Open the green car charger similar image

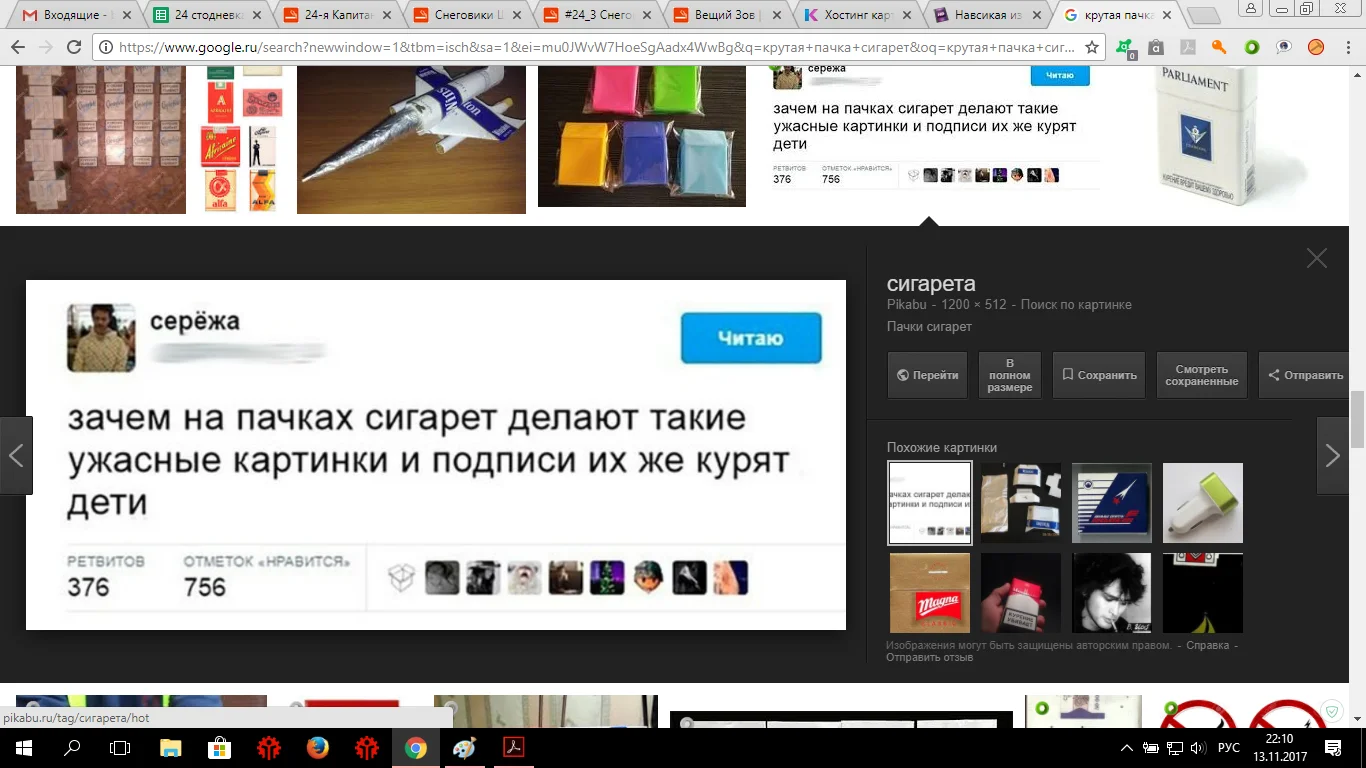(1203, 503)
